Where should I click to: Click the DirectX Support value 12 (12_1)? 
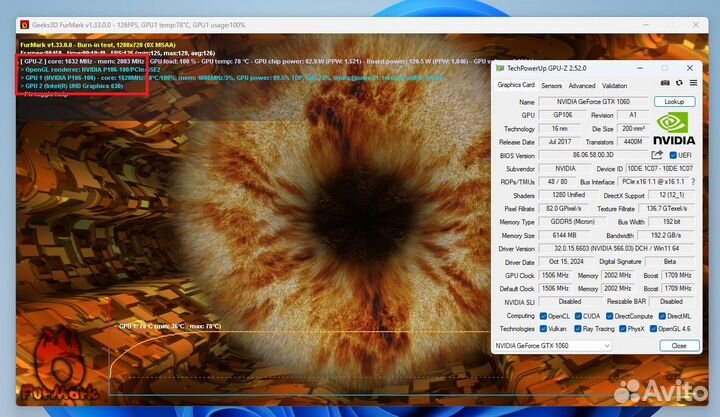(x=671, y=195)
